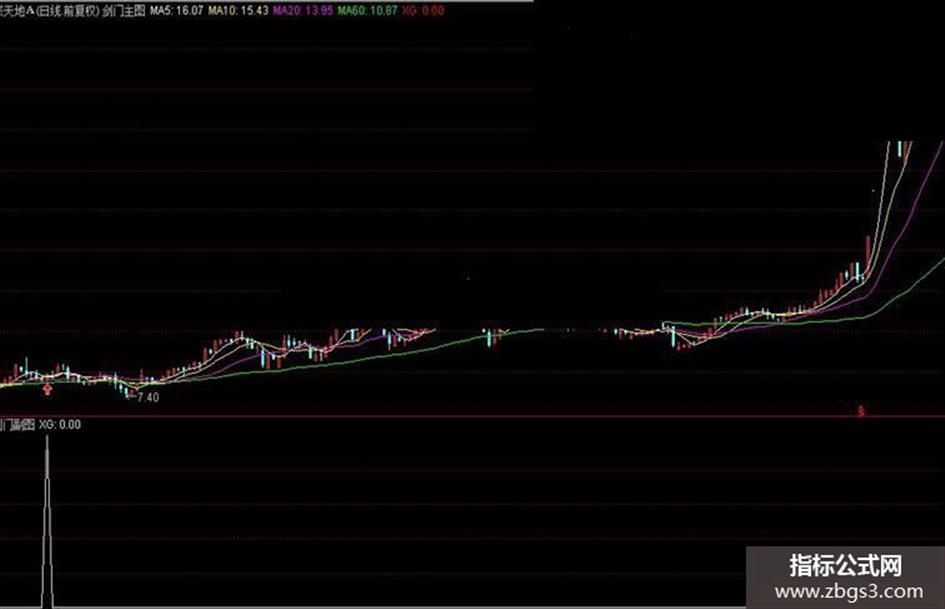Click the tall cyan candle at chart top right
The height and width of the screenshot is (609, 945).
[x=900, y=149]
